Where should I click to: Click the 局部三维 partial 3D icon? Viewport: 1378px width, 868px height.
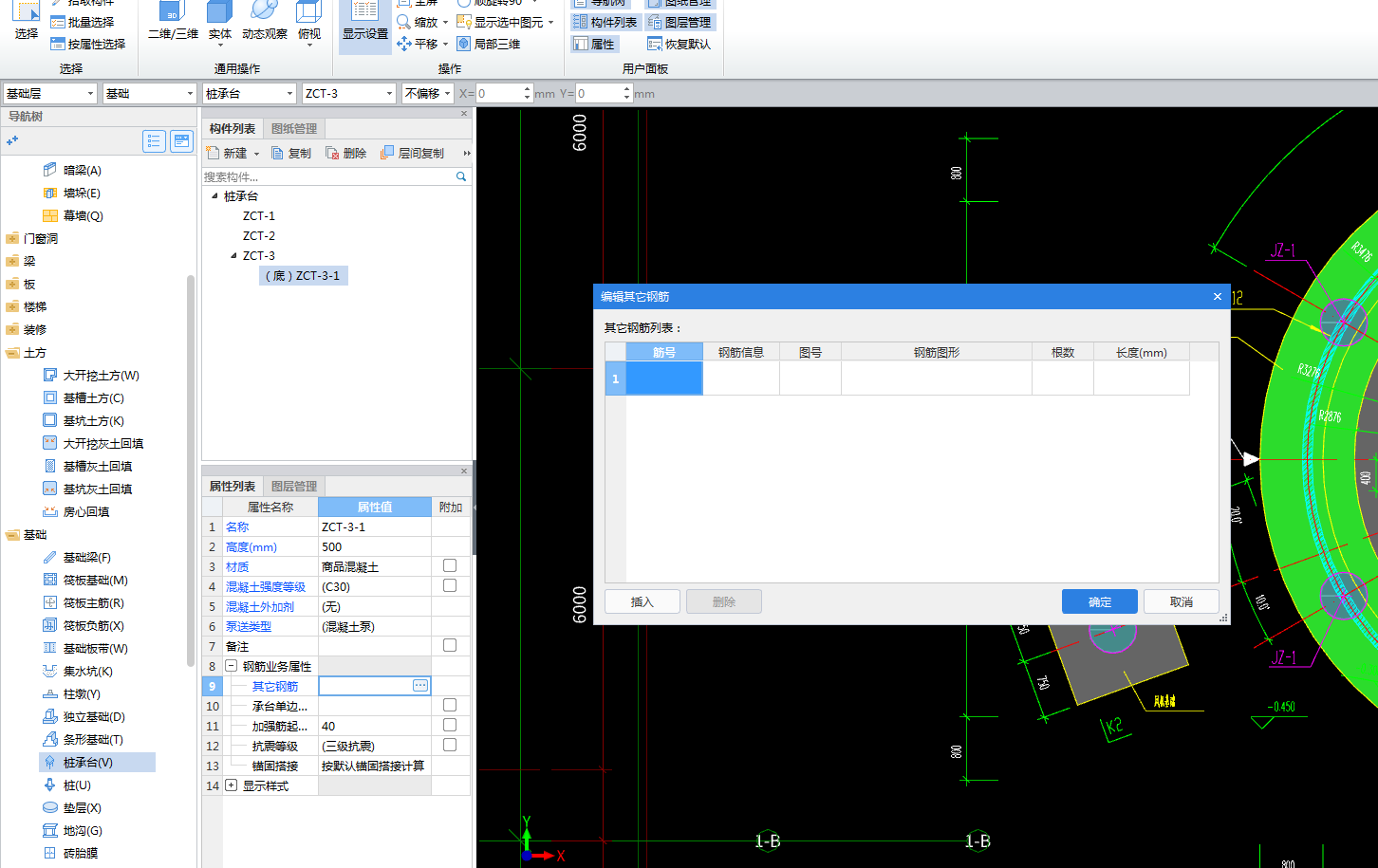point(464,44)
